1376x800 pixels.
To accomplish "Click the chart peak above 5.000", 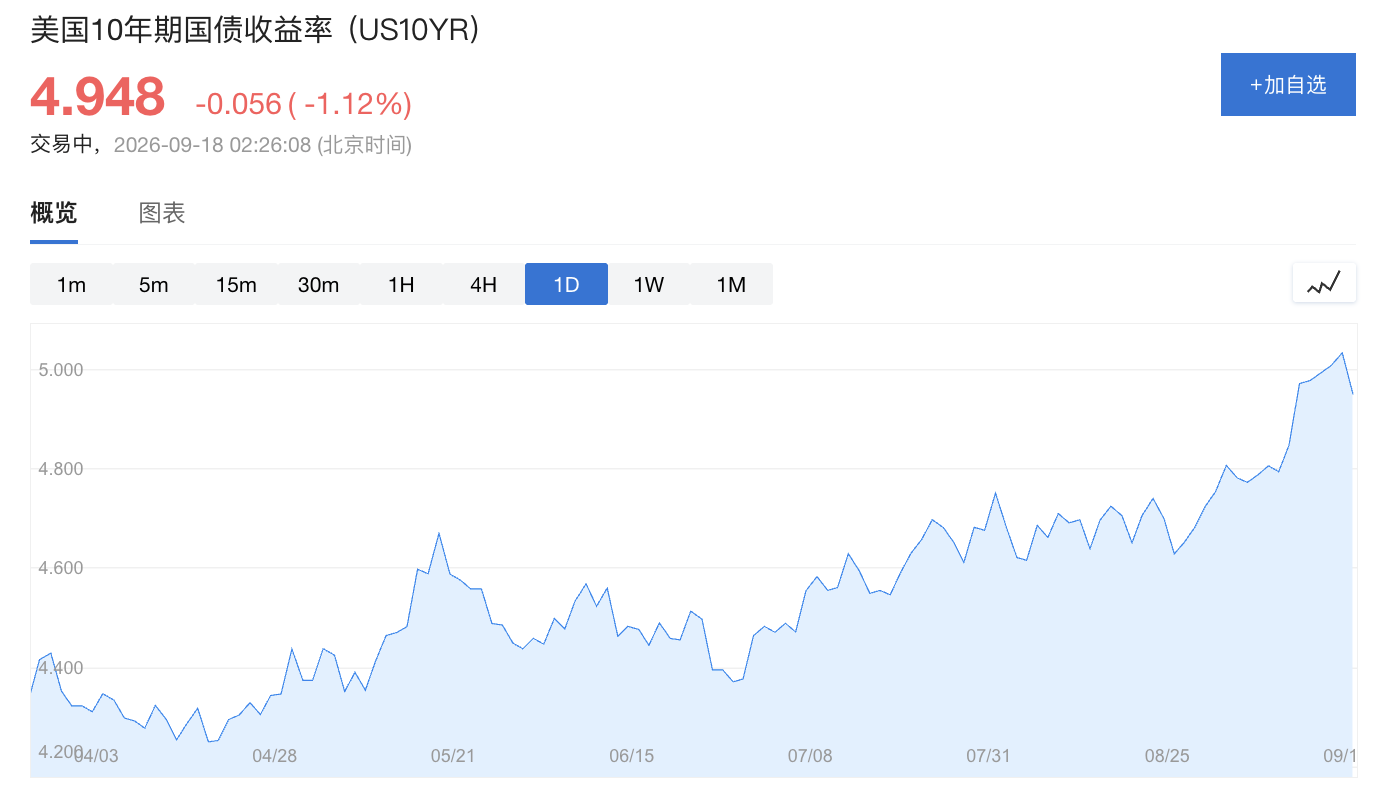I will click(x=1342, y=353).
